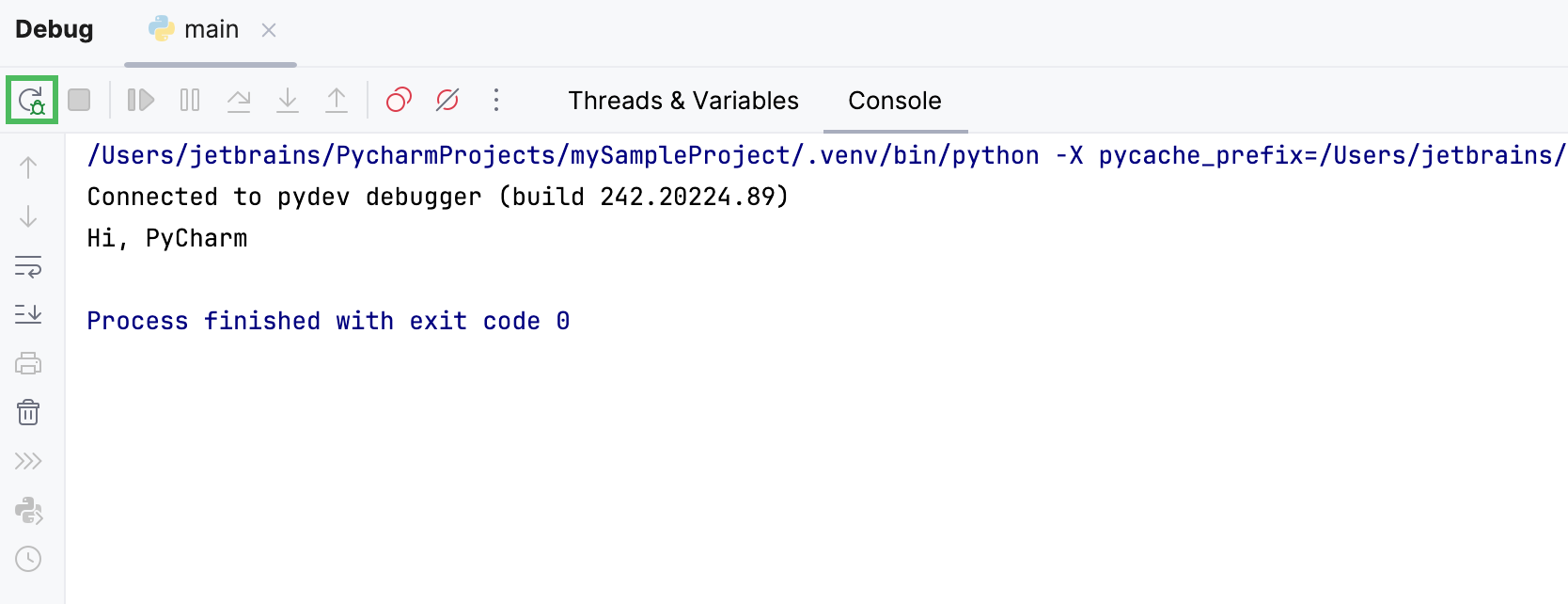Click the Print console output icon
The image size is (1568, 604).
coord(28,363)
